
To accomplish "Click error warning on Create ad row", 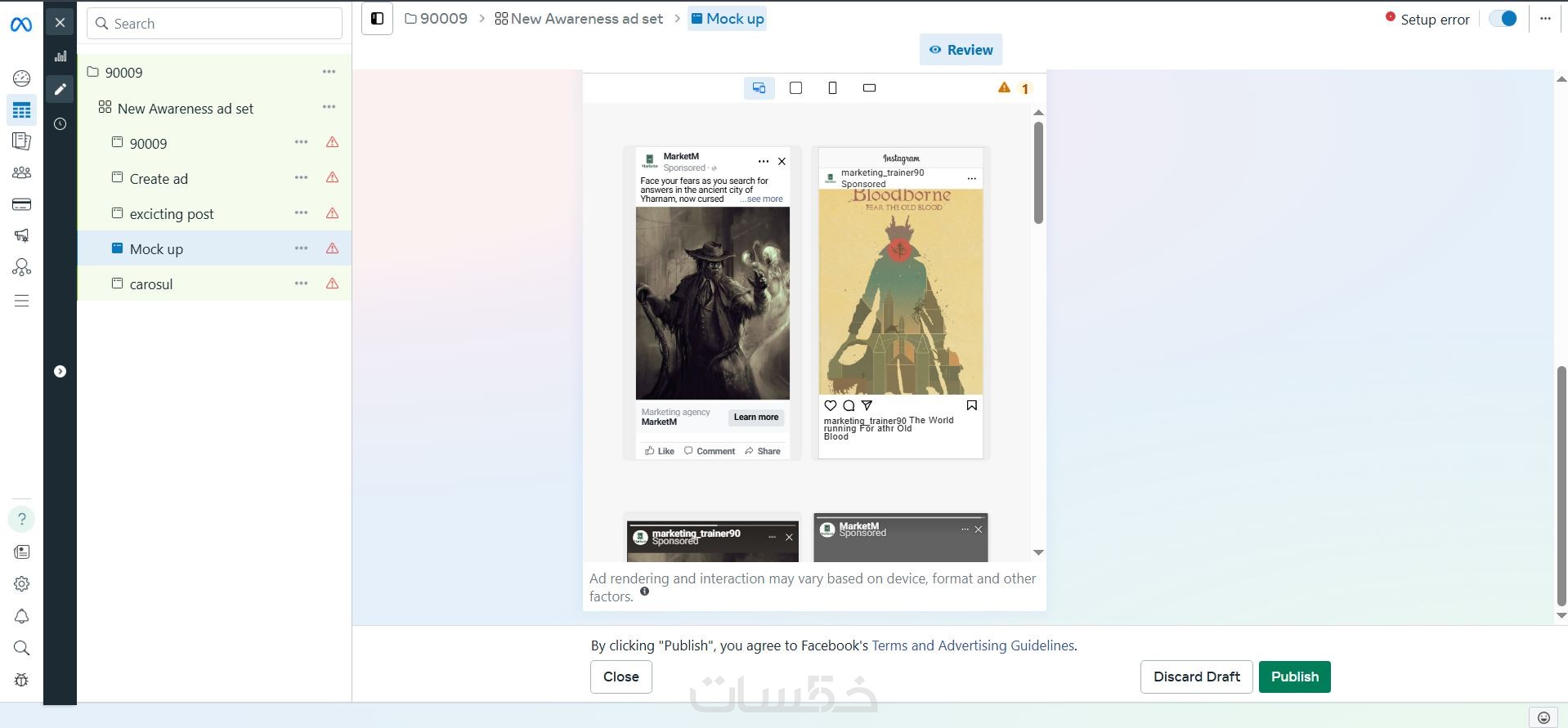I will pos(332,177).
